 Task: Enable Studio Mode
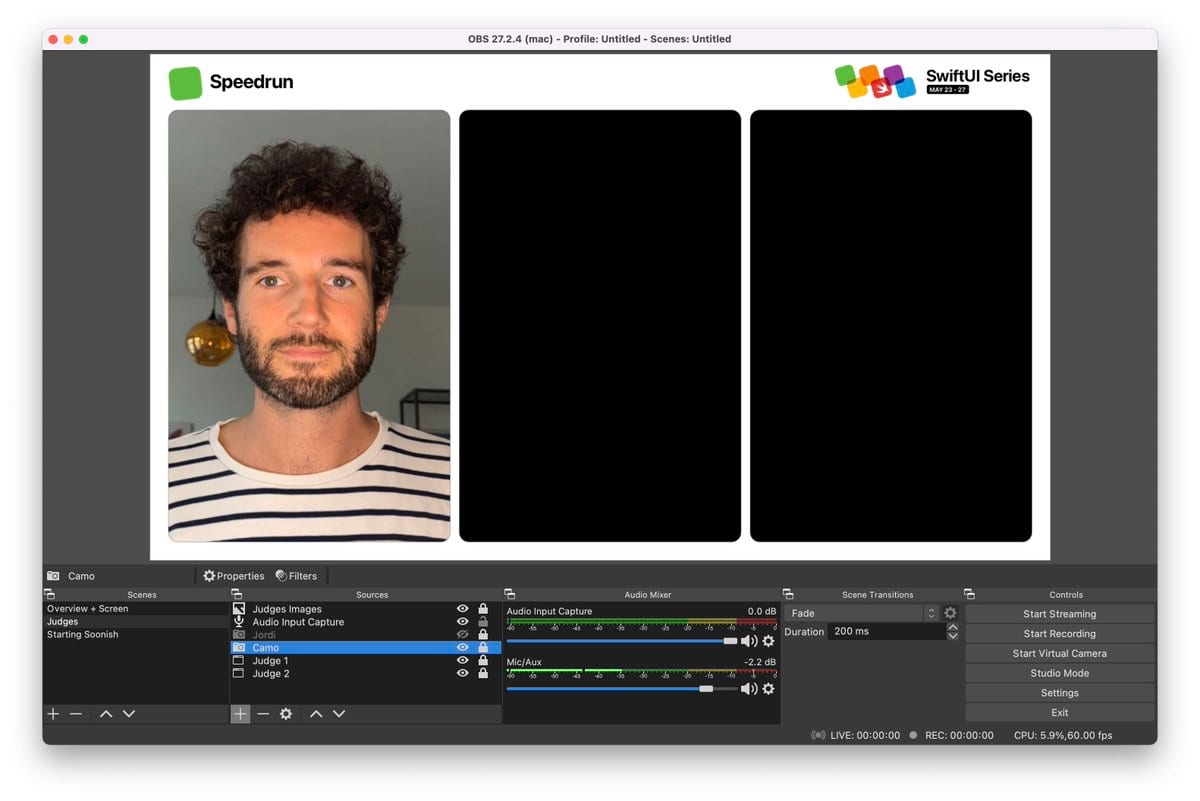click(1059, 673)
